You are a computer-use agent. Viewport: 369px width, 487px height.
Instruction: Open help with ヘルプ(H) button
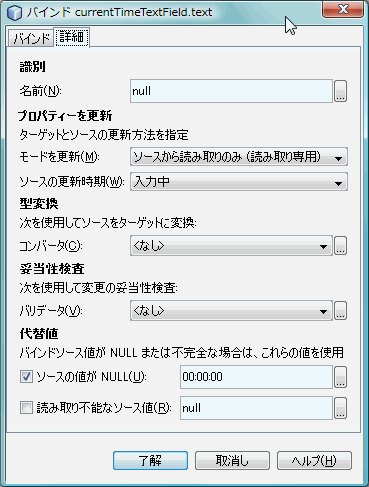coord(314,461)
